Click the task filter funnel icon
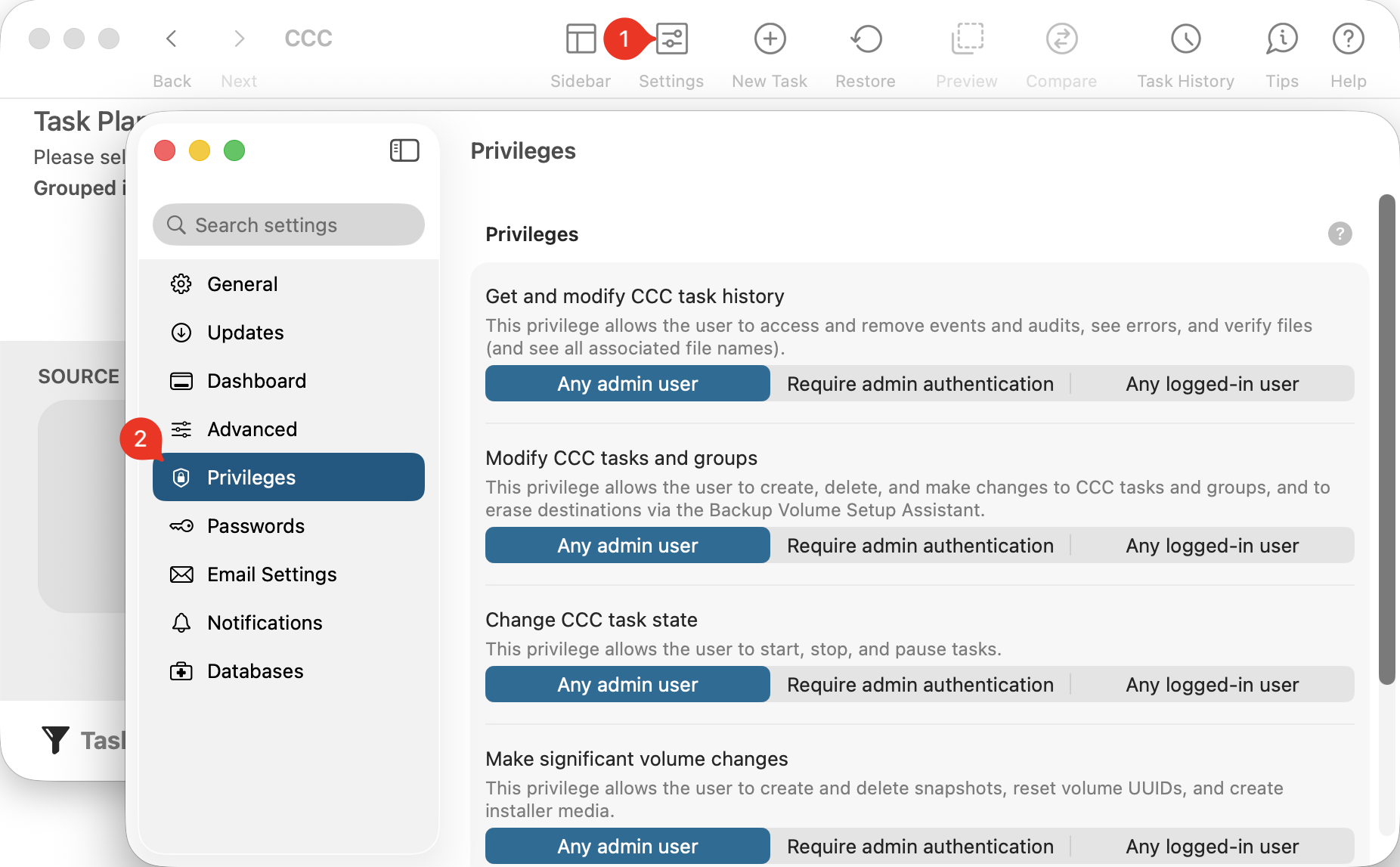Screen dimensions: 1400x867 click(x=55, y=739)
